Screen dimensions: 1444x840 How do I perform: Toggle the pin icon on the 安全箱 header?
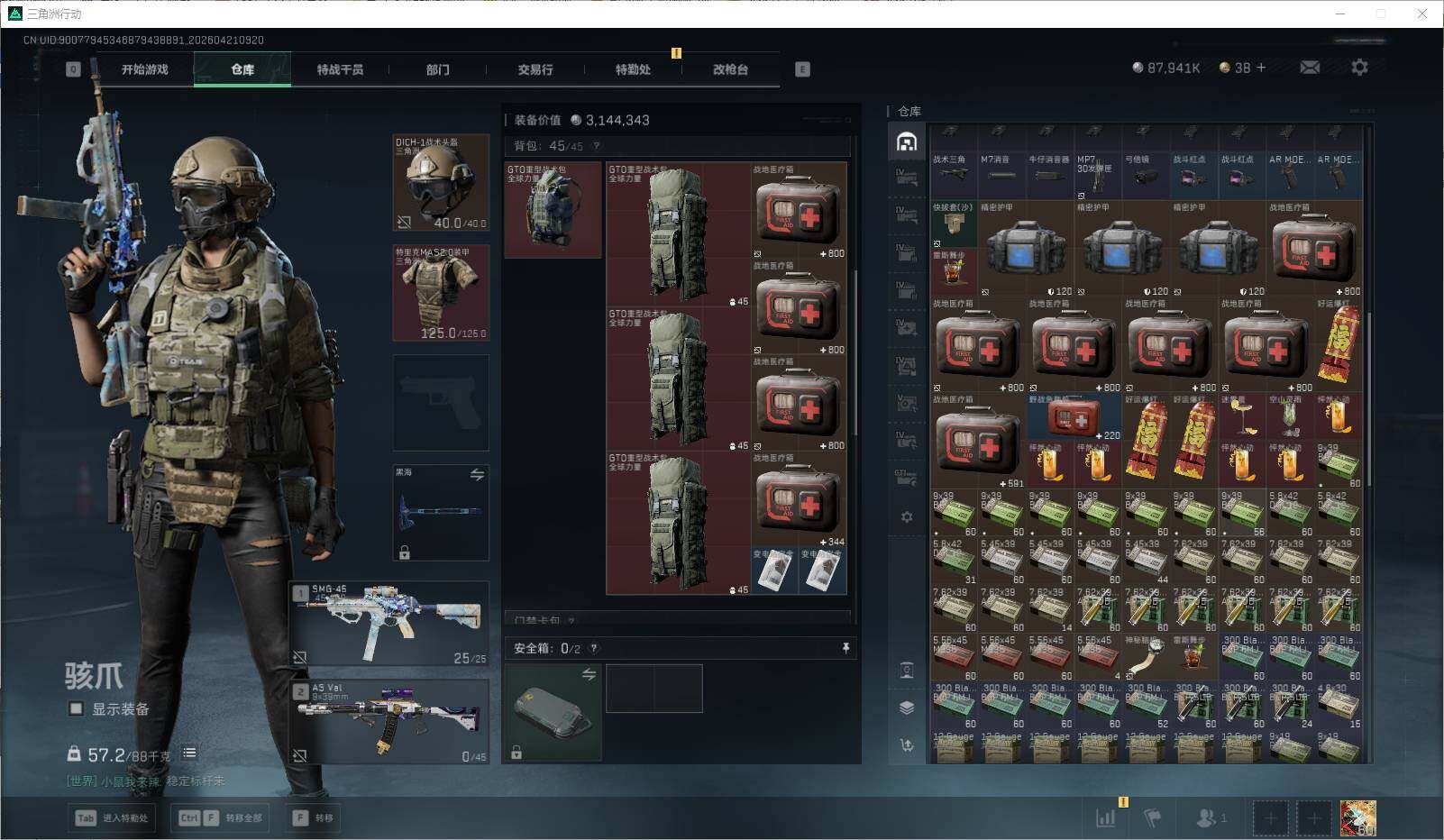pos(845,648)
